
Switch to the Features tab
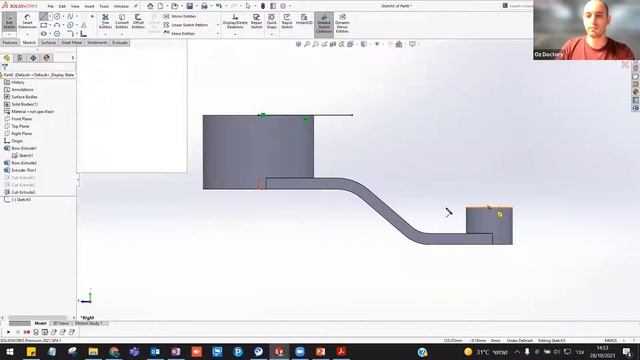coord(10,42)
